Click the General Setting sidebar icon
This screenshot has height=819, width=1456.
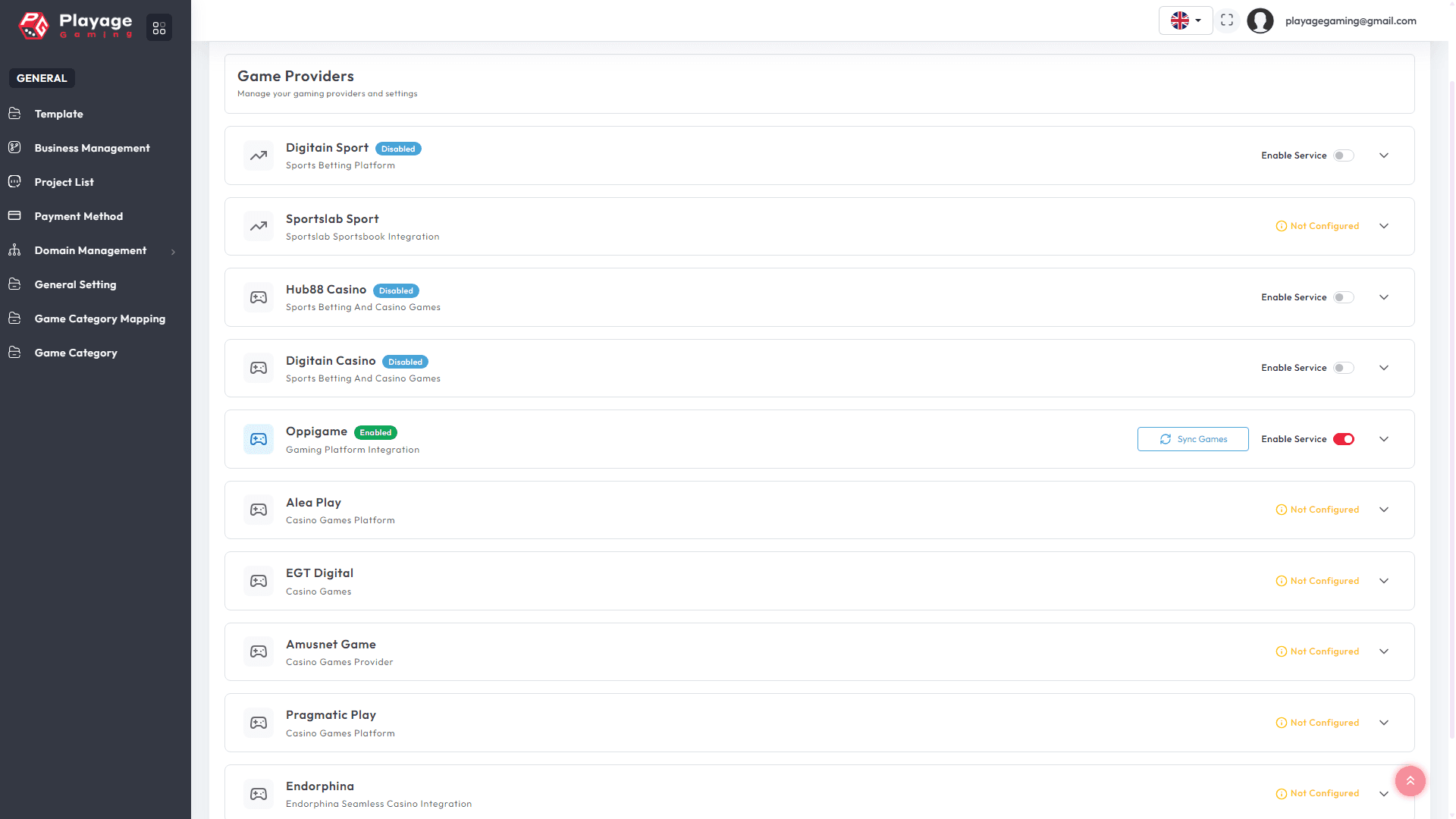click(14, 284)
